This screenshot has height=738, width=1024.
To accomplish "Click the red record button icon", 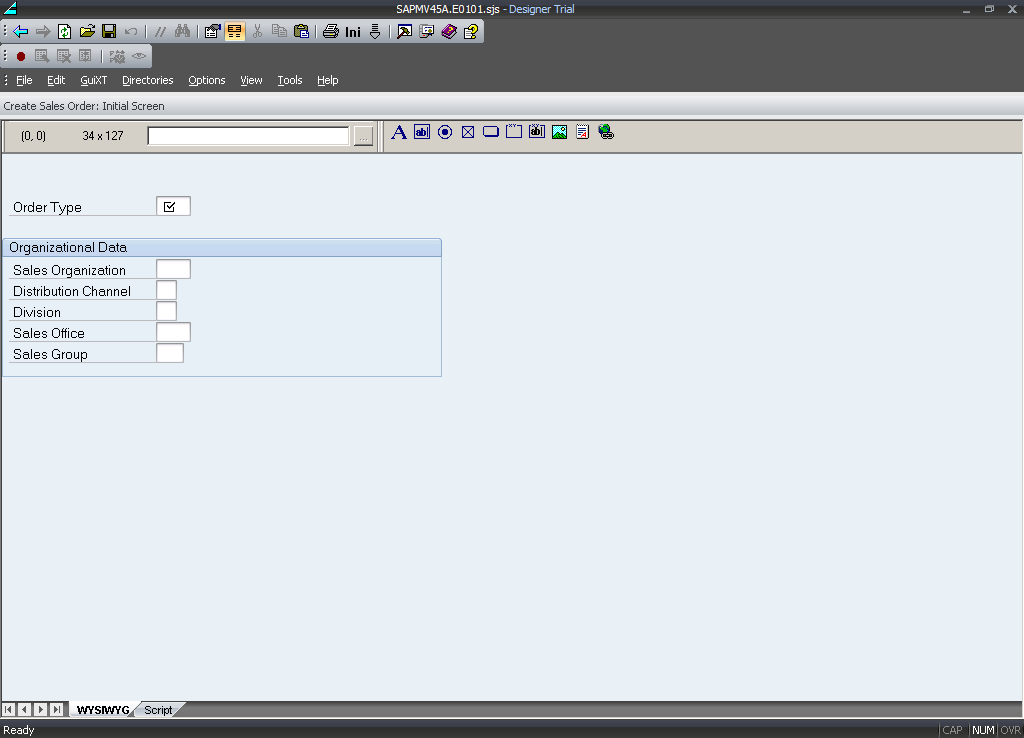I will (x=21, y=56).
